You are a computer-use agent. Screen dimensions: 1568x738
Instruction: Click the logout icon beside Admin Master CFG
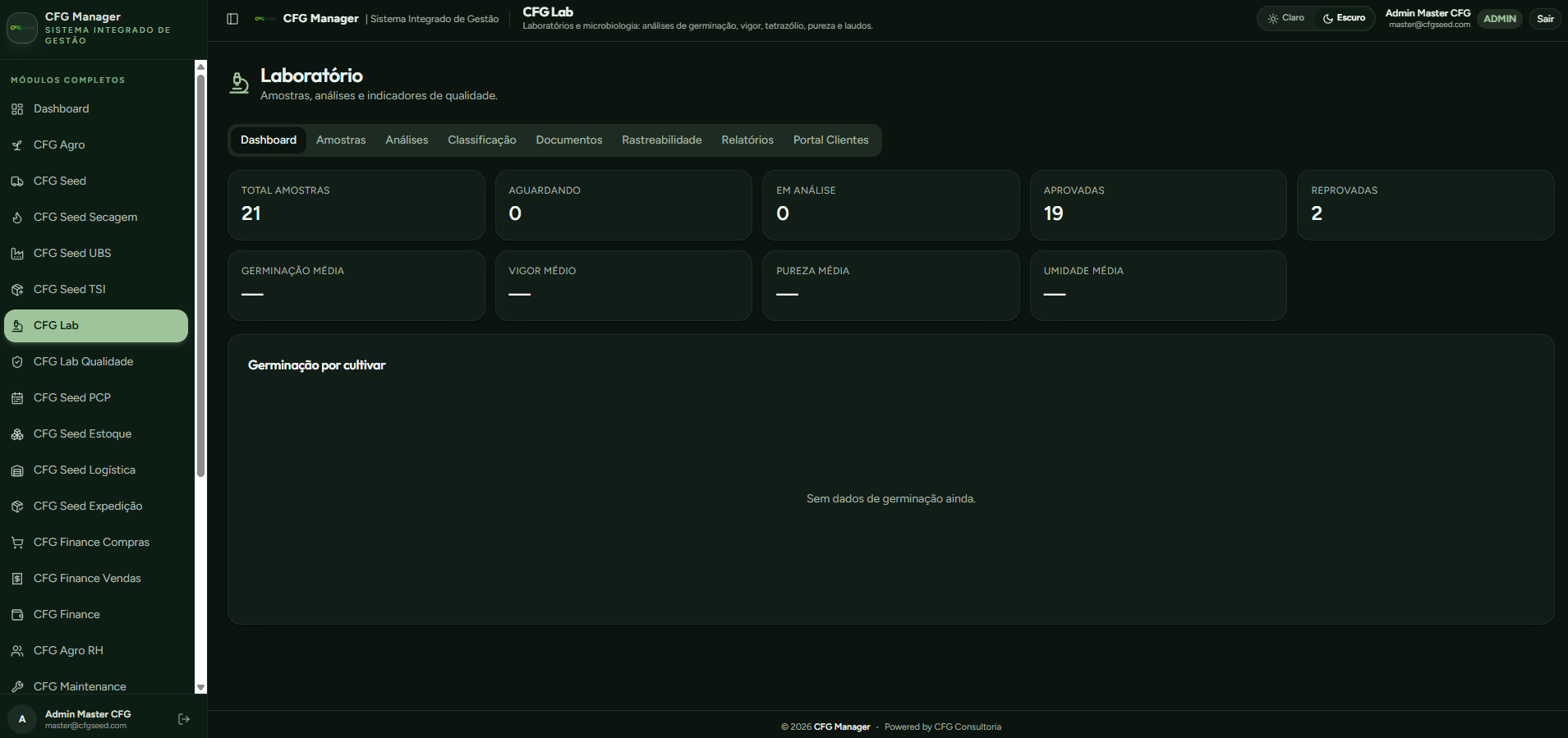184,719
